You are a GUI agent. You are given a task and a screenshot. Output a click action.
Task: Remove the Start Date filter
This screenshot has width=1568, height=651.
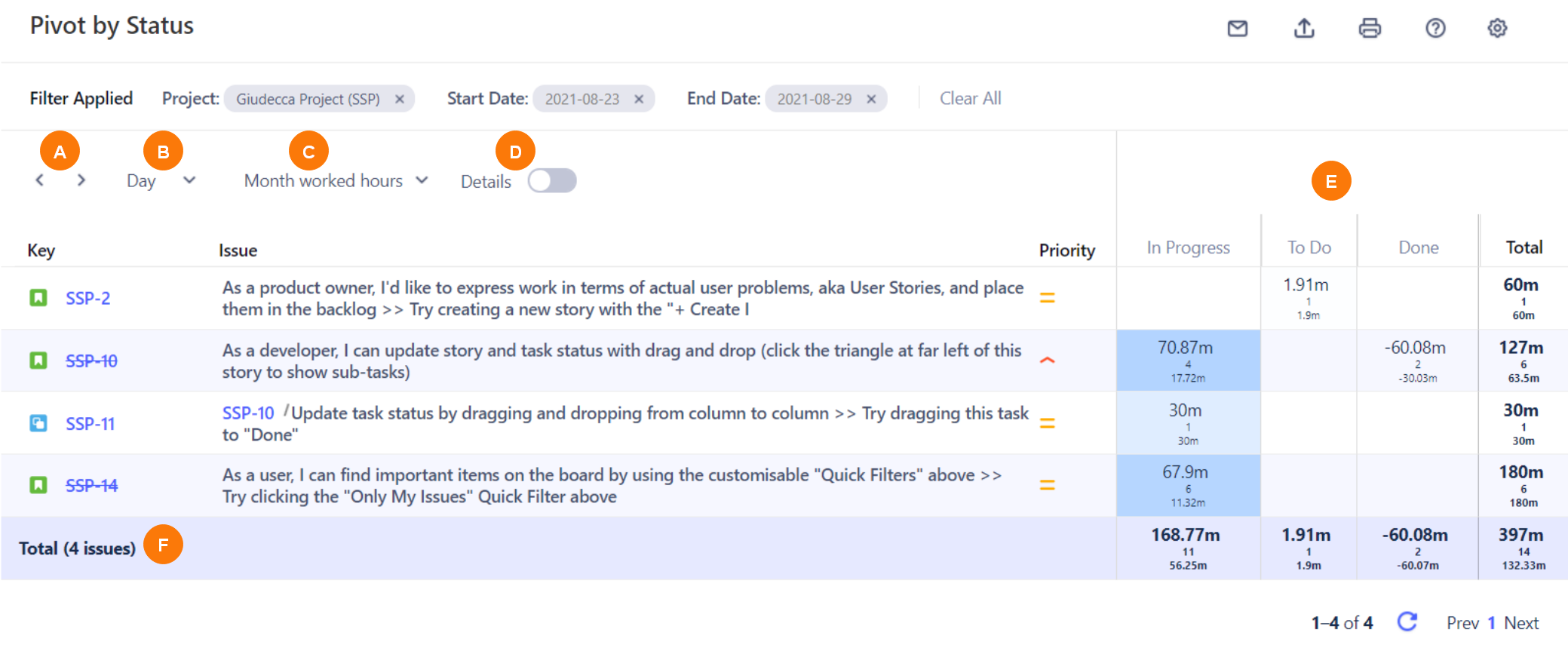coord(639,99)
